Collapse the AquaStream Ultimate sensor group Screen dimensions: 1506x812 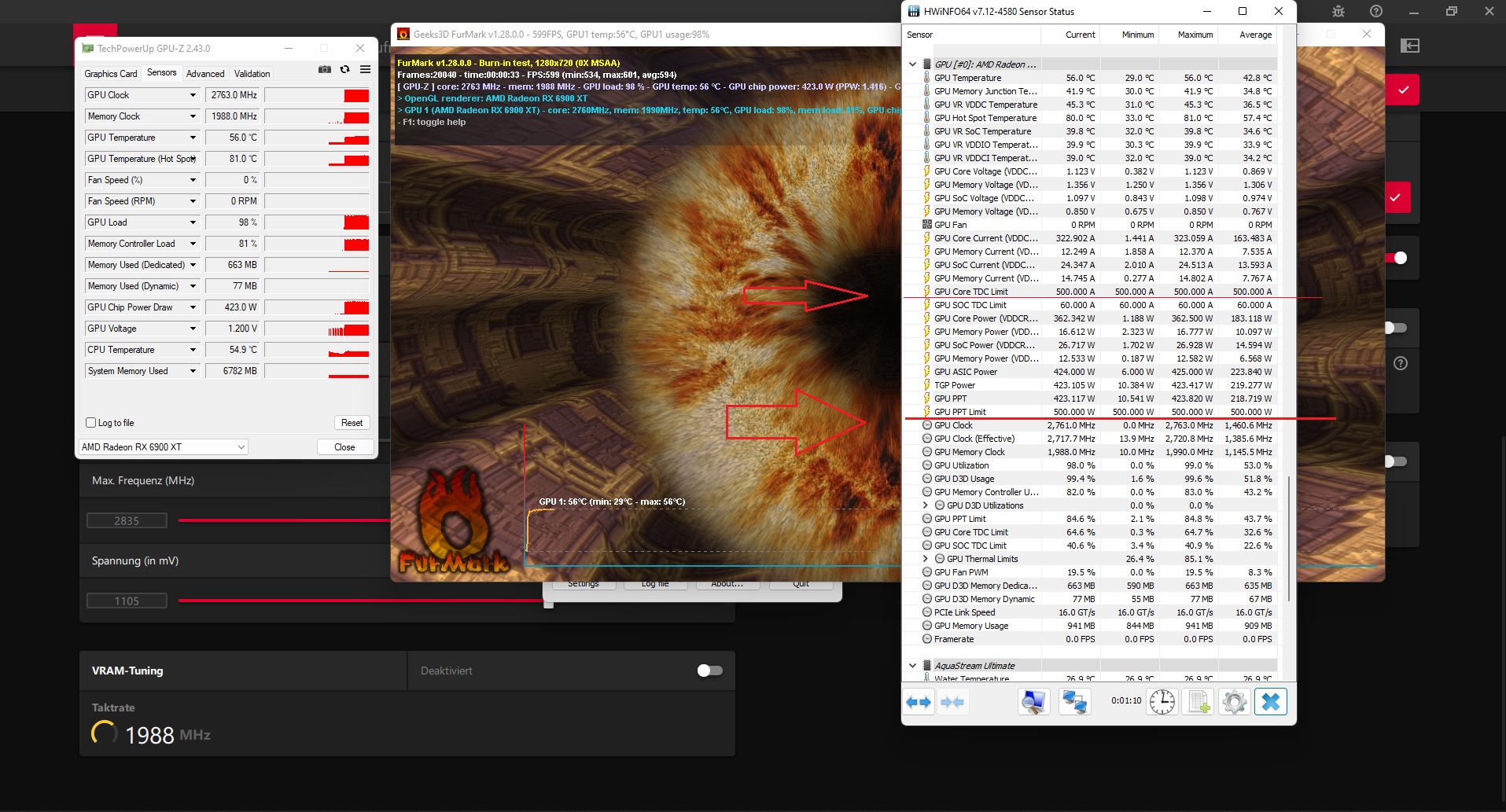912,666
